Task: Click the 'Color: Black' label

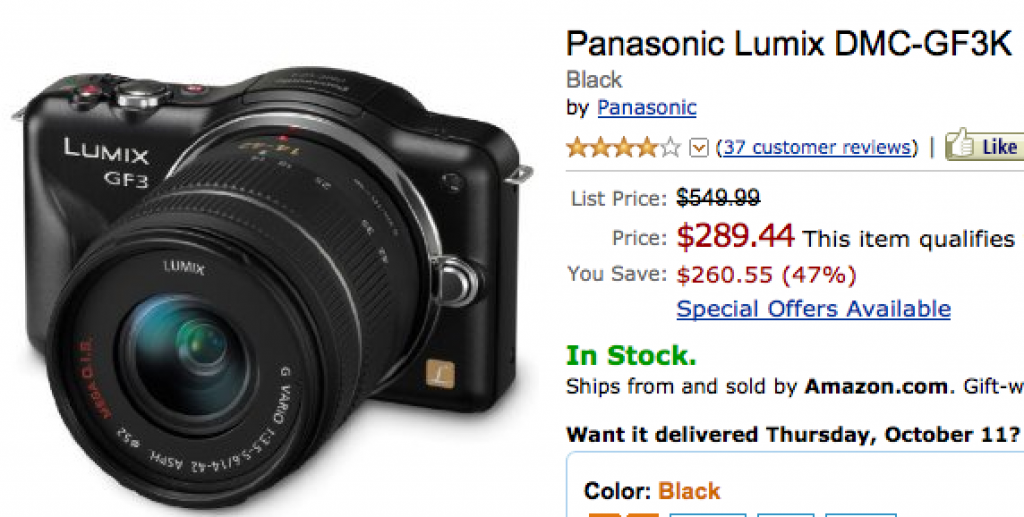Action: tap(652, 491)
